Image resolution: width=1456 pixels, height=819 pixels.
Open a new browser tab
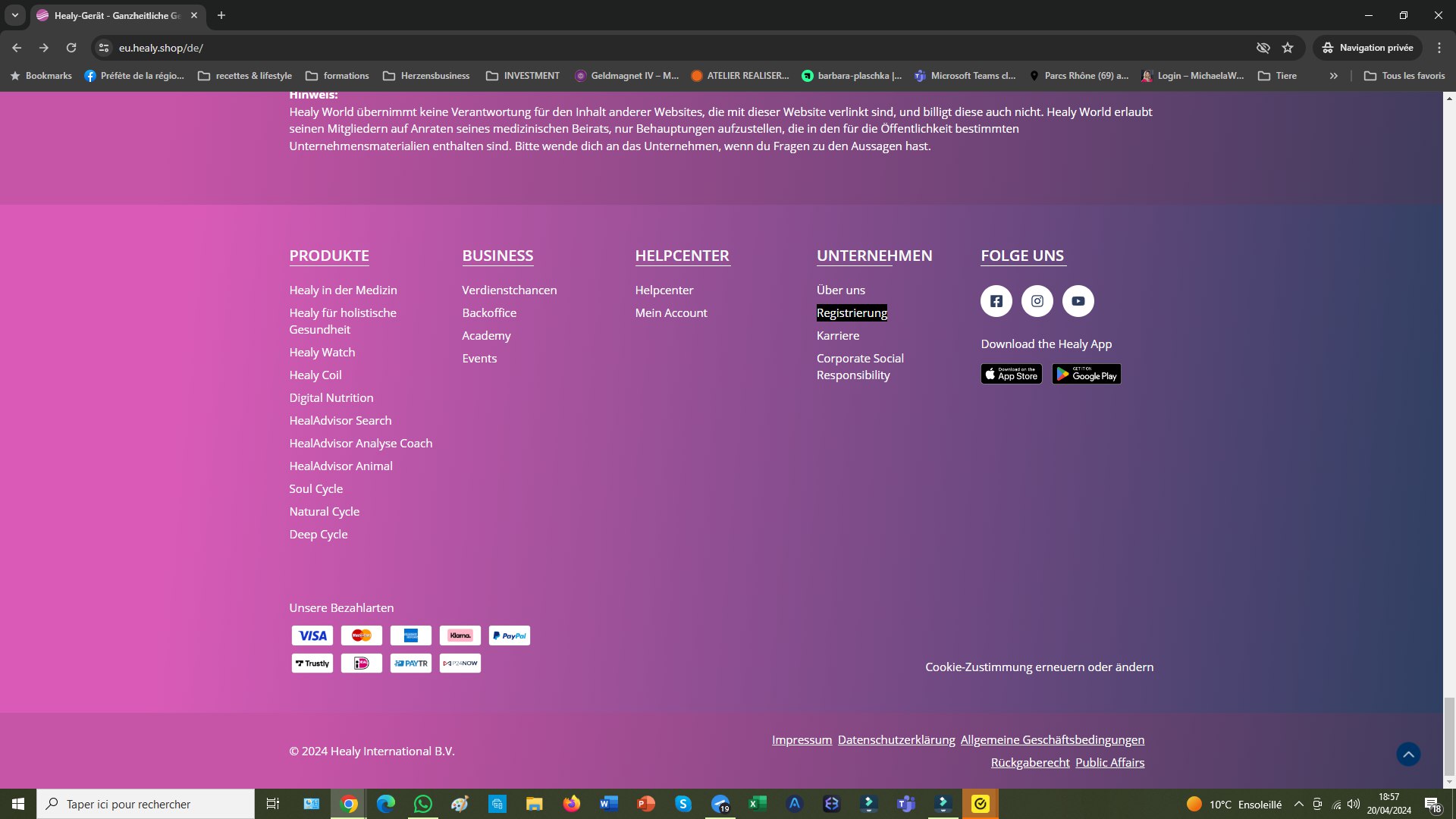tap(221, 15)
